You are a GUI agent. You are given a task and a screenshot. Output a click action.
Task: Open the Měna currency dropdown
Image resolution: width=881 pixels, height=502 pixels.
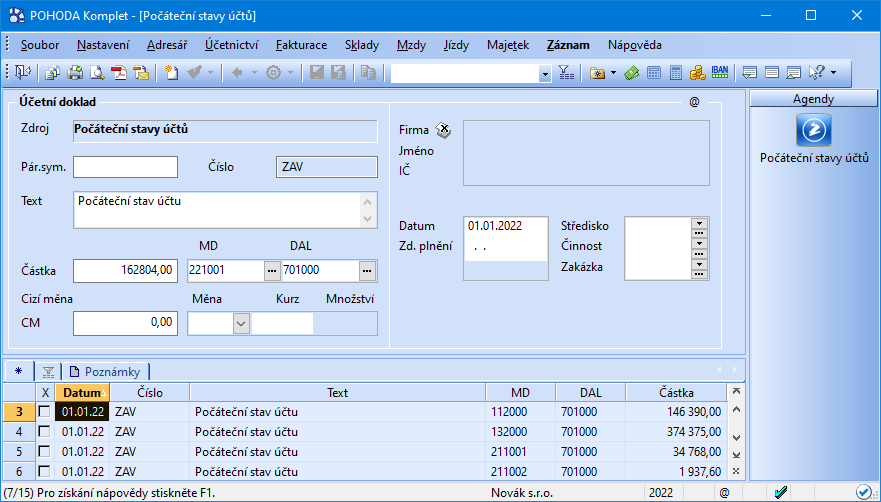point(241,323)
